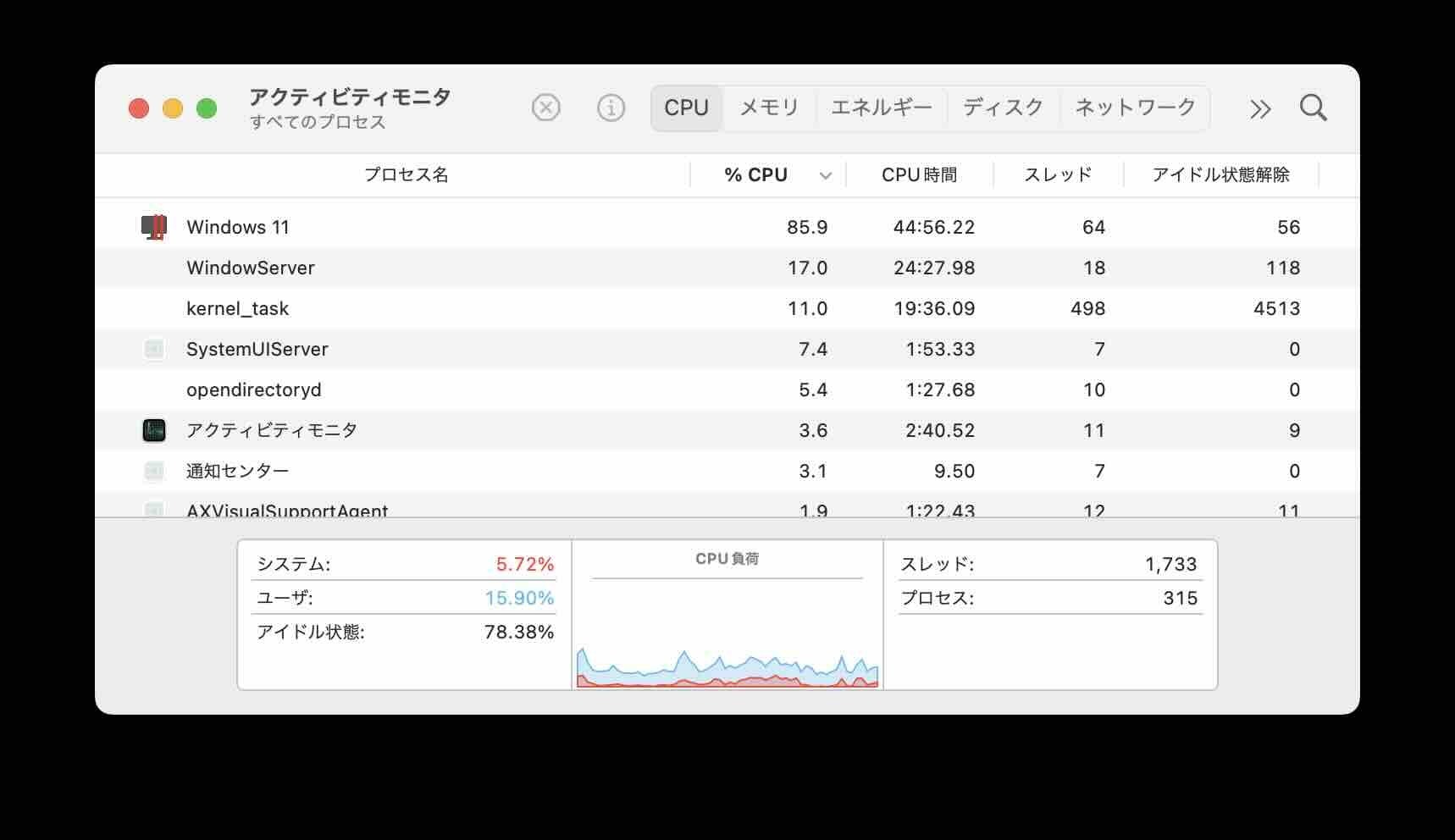The image size is (1455, 840).
Task: Select the 通知センター process name
Action: (x=237, y=471)
